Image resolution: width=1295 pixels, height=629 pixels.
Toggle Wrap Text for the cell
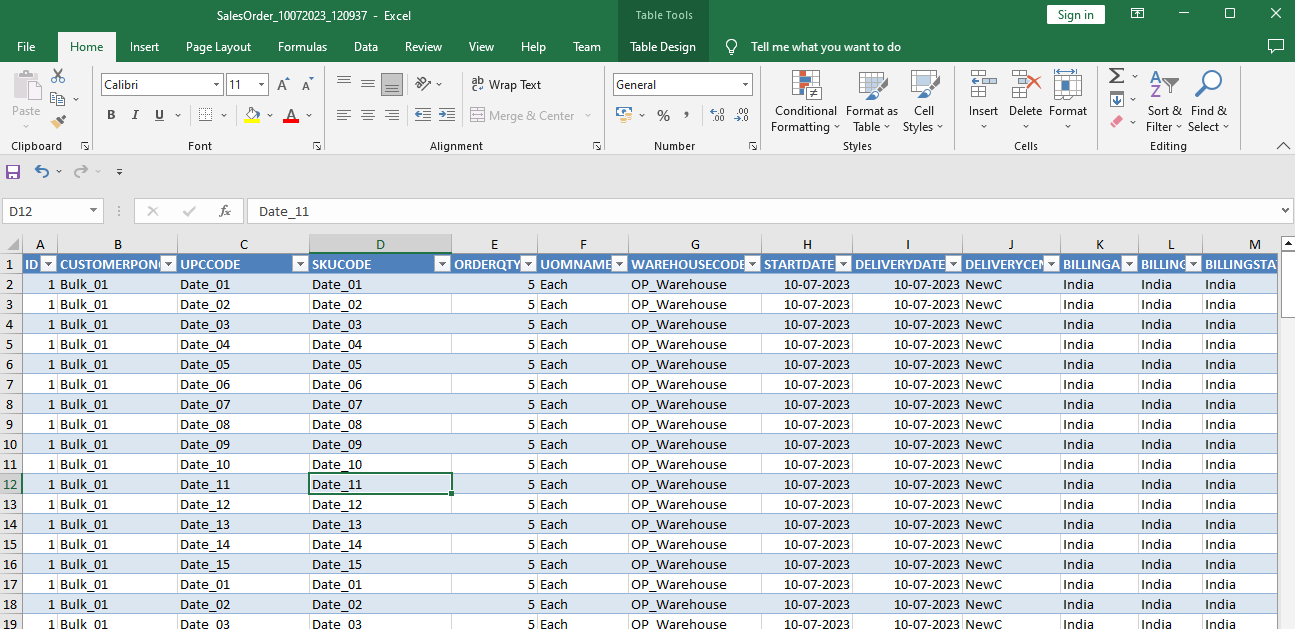coord(506,85)
